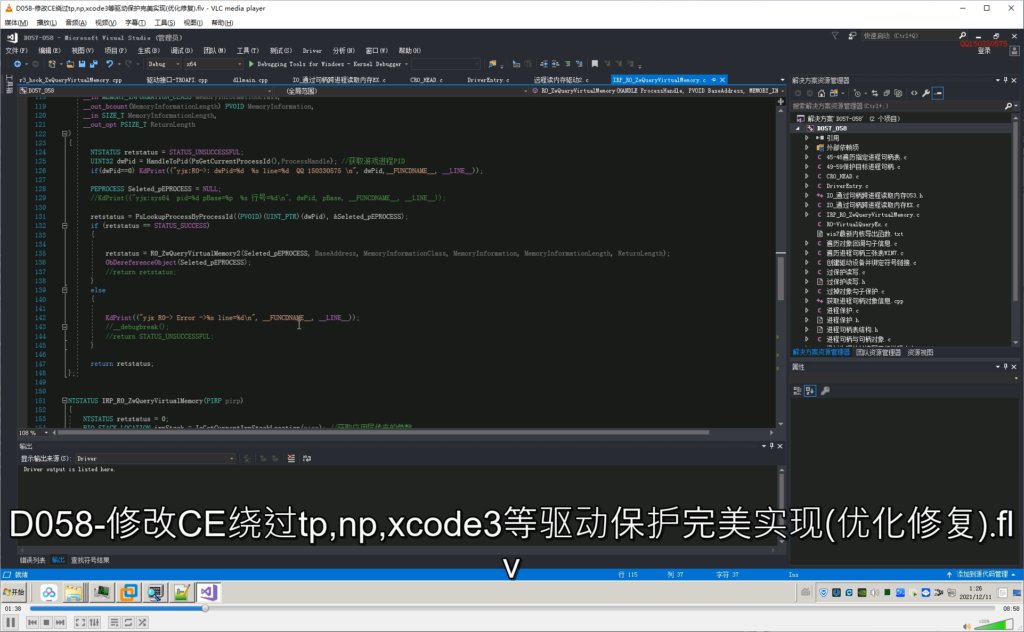Switch to the dllmain.cpp editor tab
The width and height of the screenshot is (1024, 632).
(250, 80)
